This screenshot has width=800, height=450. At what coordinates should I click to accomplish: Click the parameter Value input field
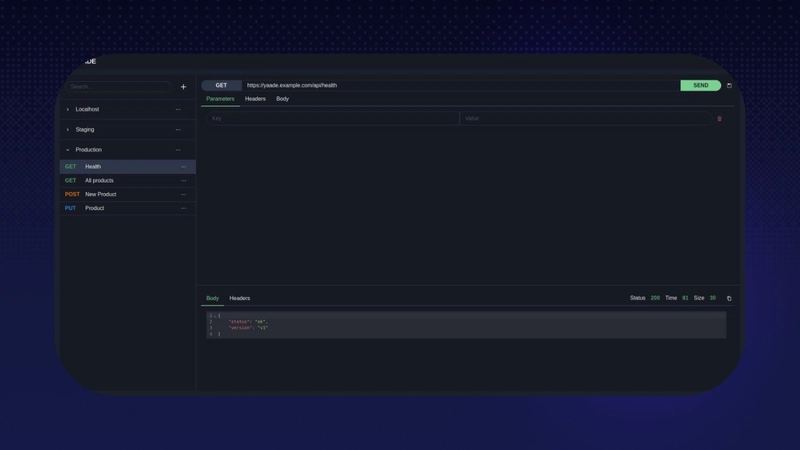585,119
